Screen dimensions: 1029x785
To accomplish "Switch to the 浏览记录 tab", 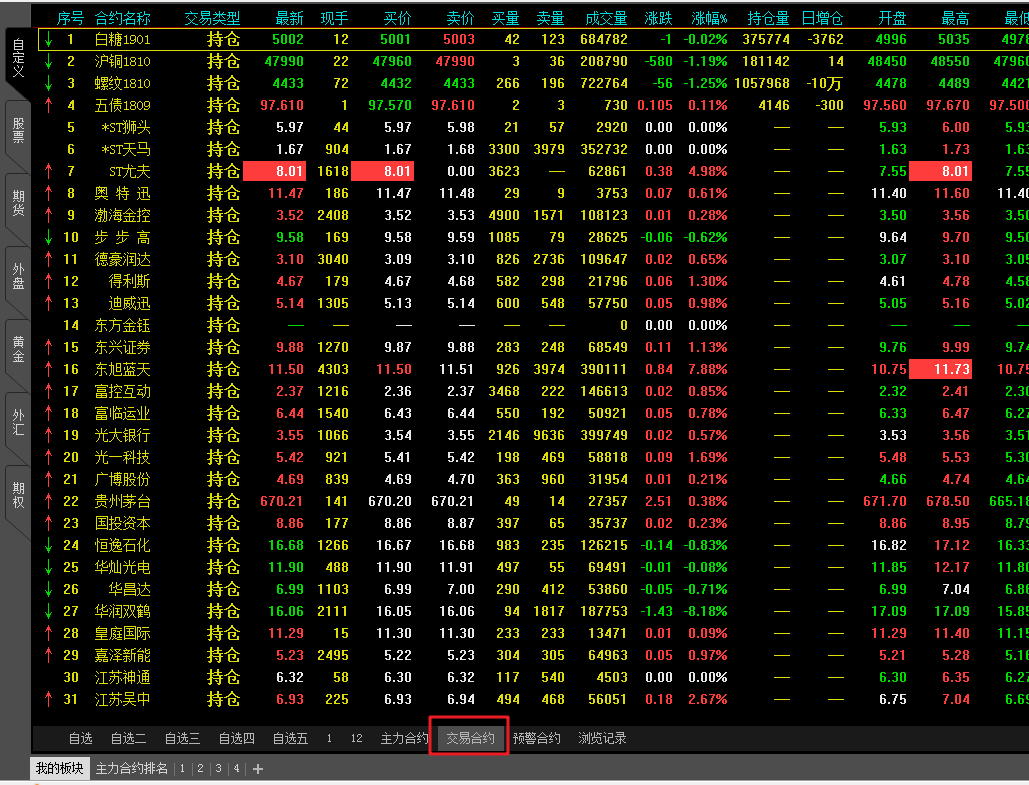I will coord(602,739).
